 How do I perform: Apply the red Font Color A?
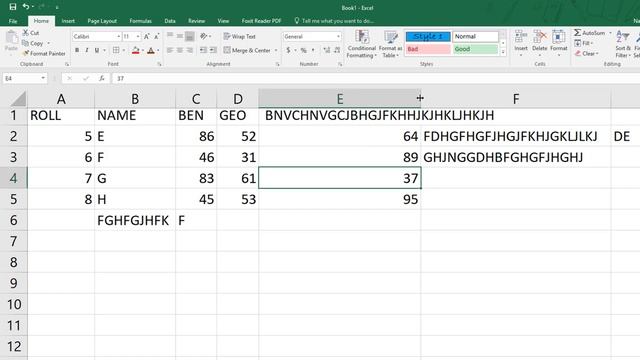click(x=151, y=50)
